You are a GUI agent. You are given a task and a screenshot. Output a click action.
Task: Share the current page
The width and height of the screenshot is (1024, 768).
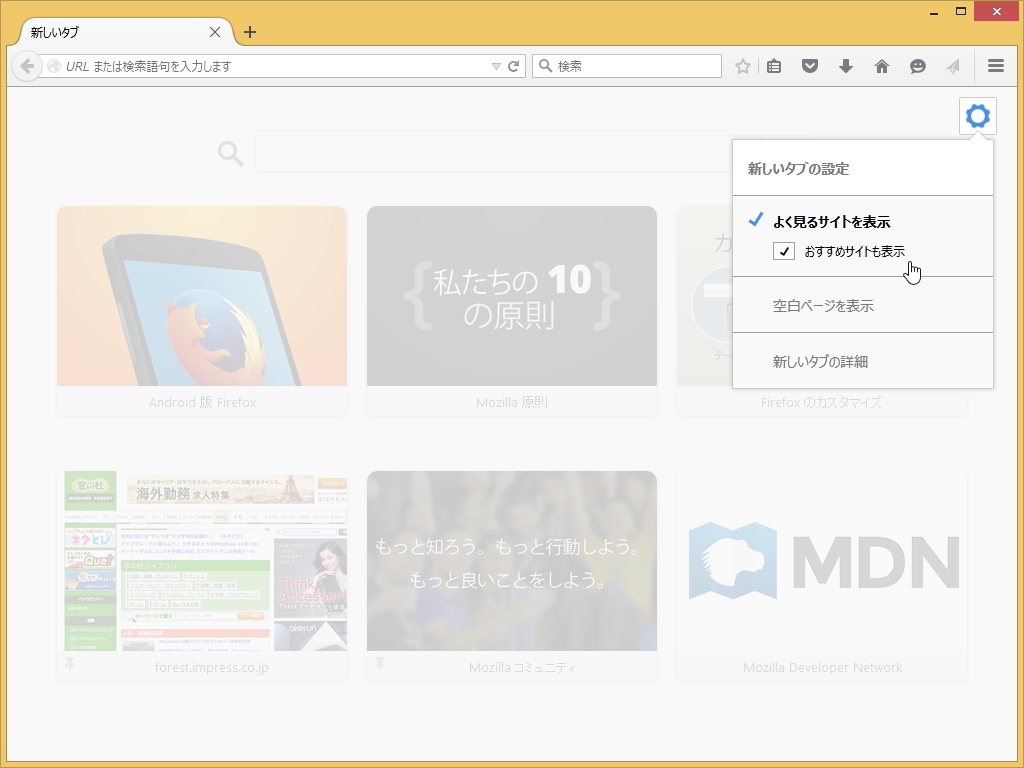952,66
